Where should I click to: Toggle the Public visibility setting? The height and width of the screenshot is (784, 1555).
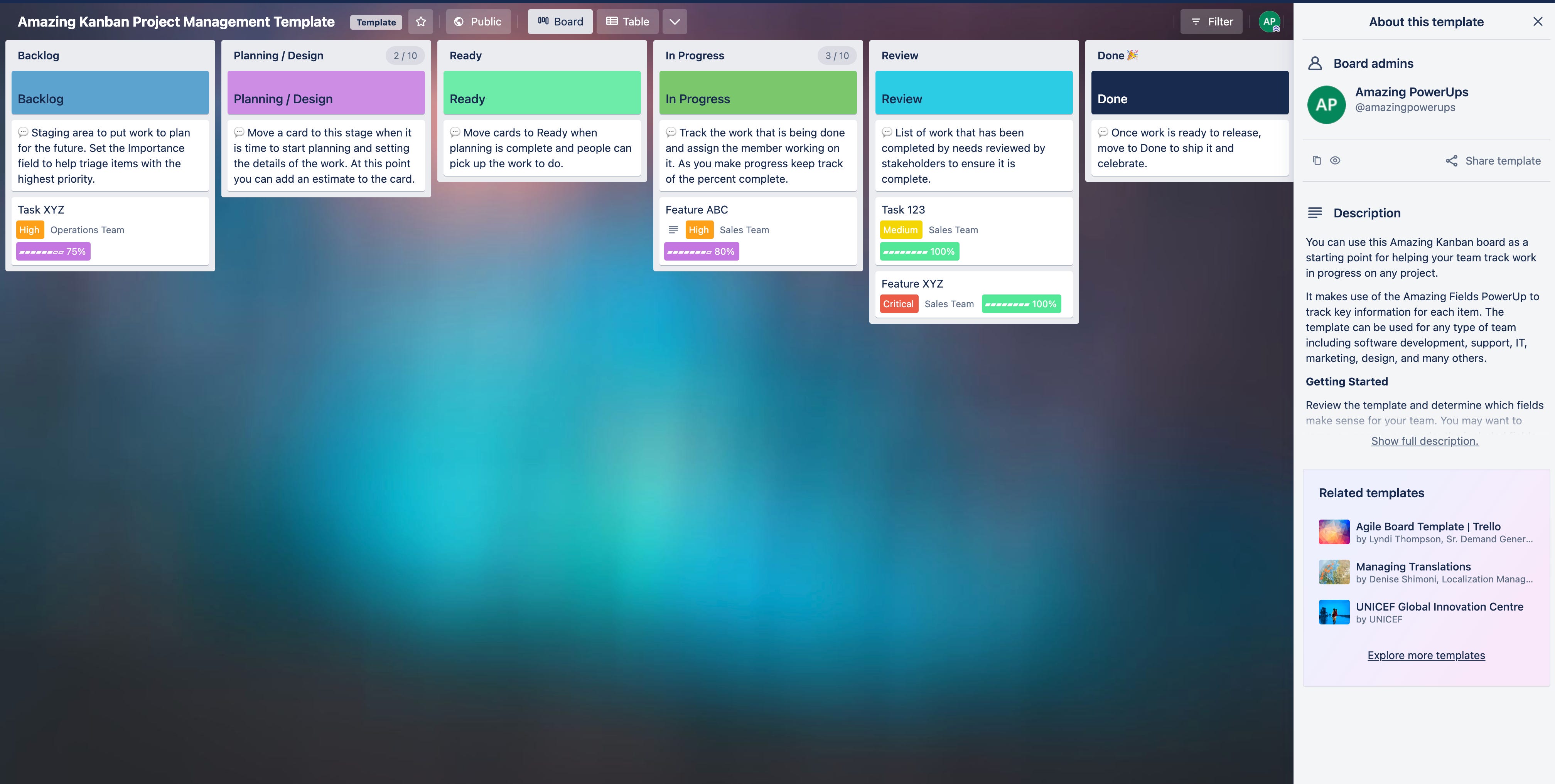[x=478, y=21]
